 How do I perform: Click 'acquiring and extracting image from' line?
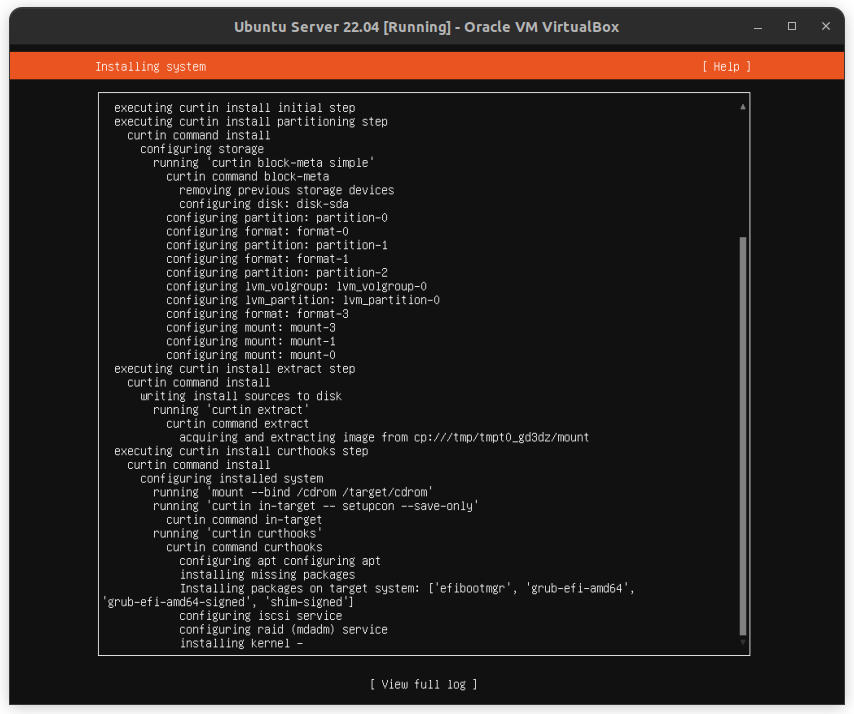[384, 437]
